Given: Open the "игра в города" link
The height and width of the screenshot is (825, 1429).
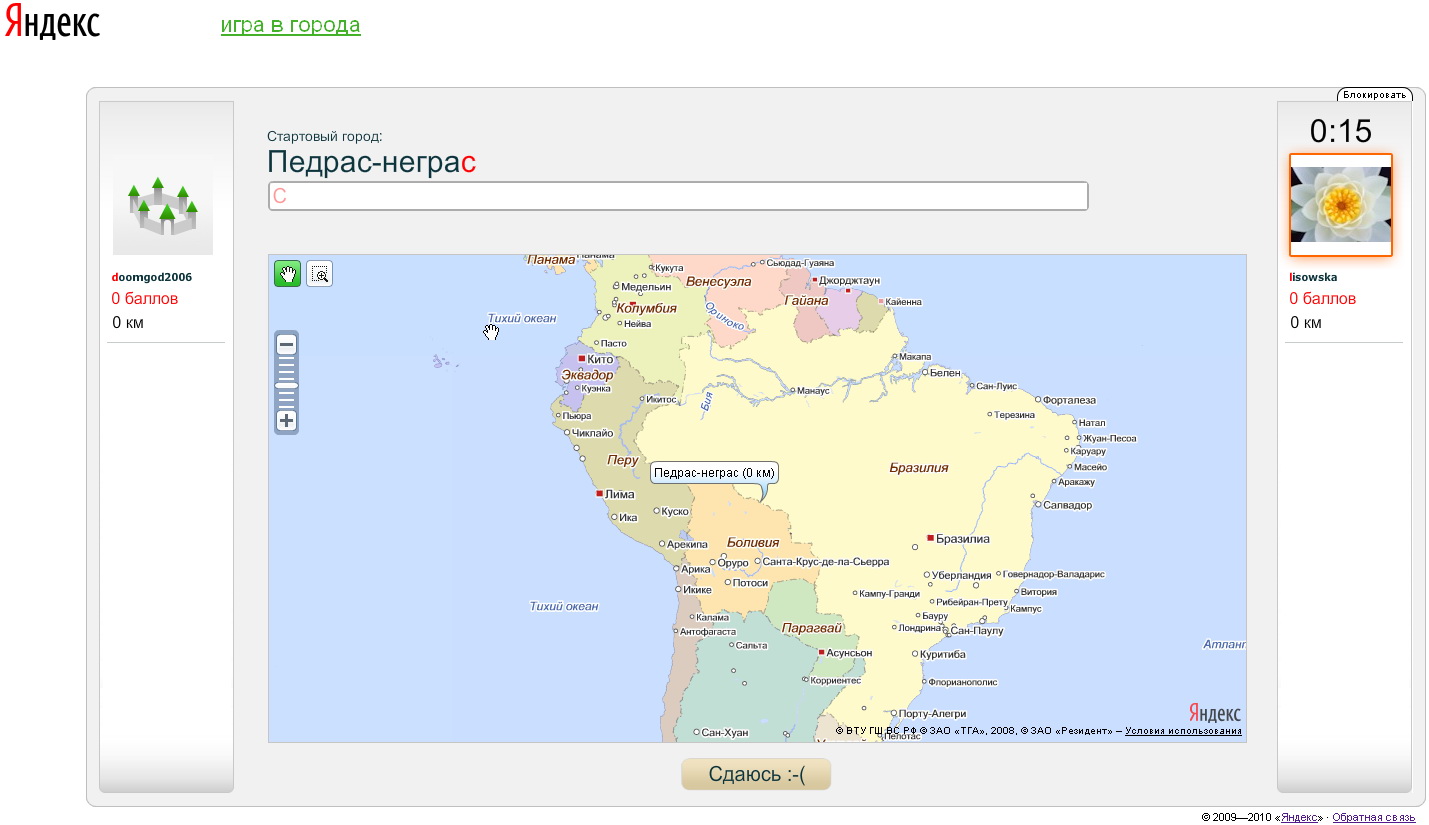Looking at the screenshot, I should (x=290, y=25).
